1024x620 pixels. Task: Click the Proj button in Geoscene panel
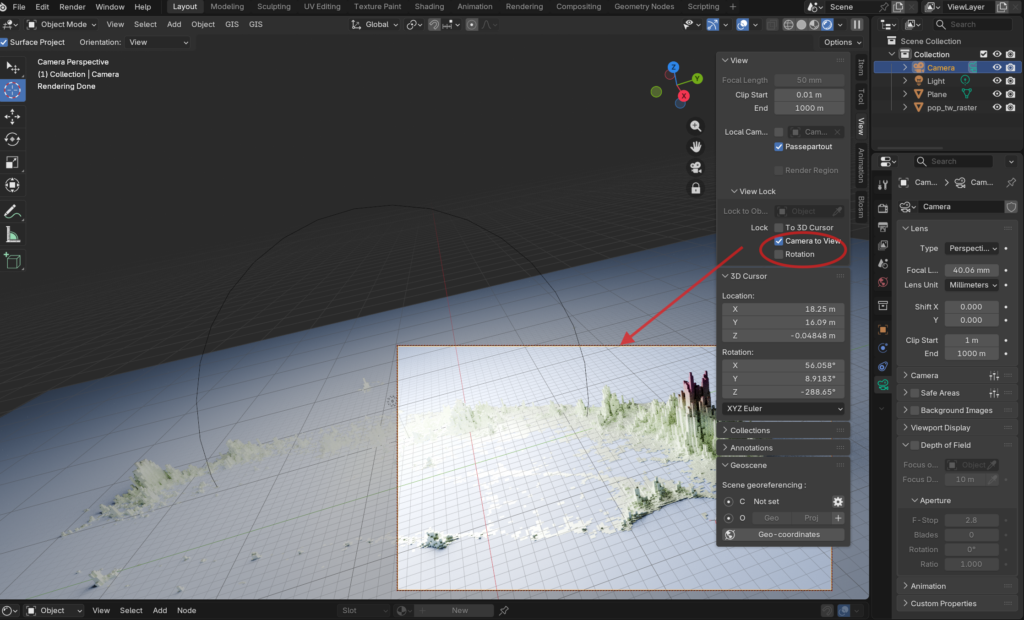pyautogui.click(x=811, y=518)
